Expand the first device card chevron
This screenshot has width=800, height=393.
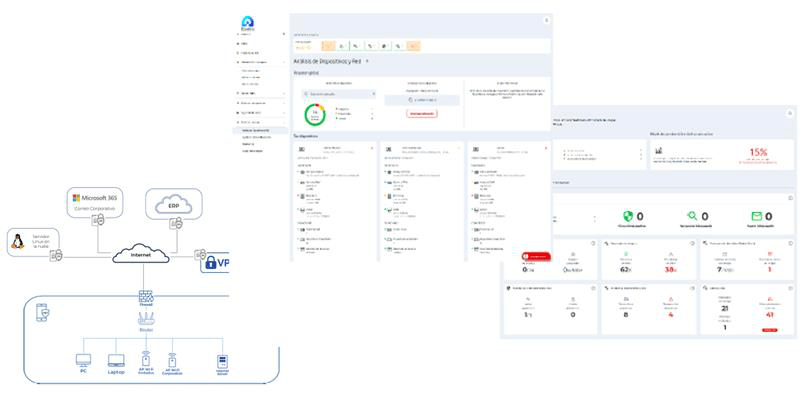click(x=372, y=148)
